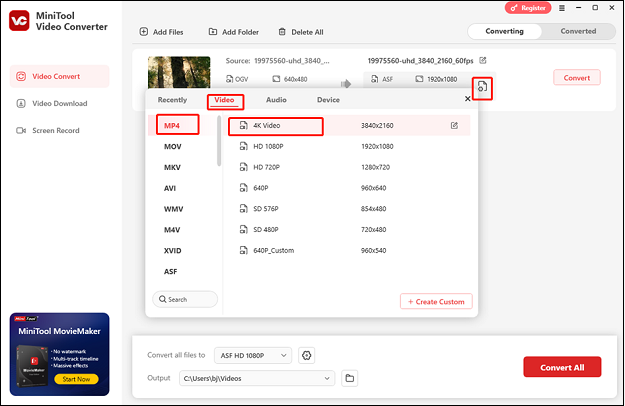Choose XVID in the format list
Image resolution: width=625 pixels, height=406 pixels.
(172, 251)
